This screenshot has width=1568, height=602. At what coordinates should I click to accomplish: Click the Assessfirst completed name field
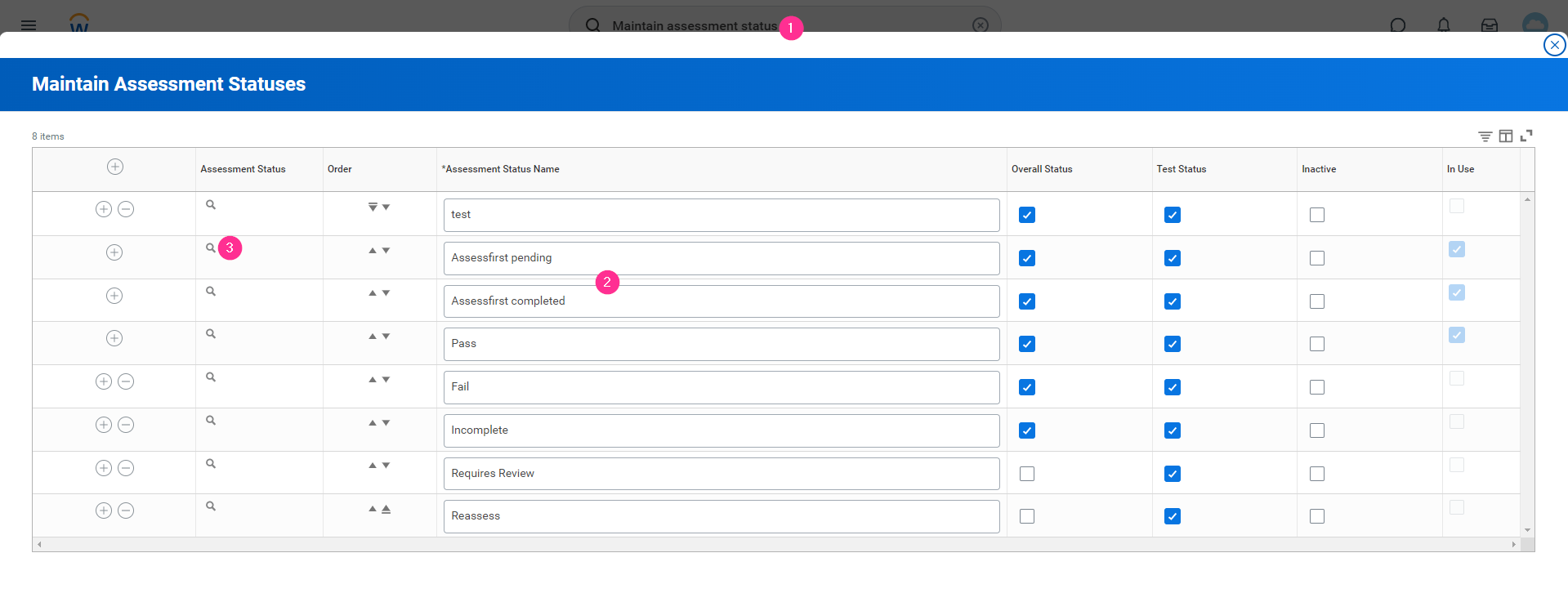721,301
